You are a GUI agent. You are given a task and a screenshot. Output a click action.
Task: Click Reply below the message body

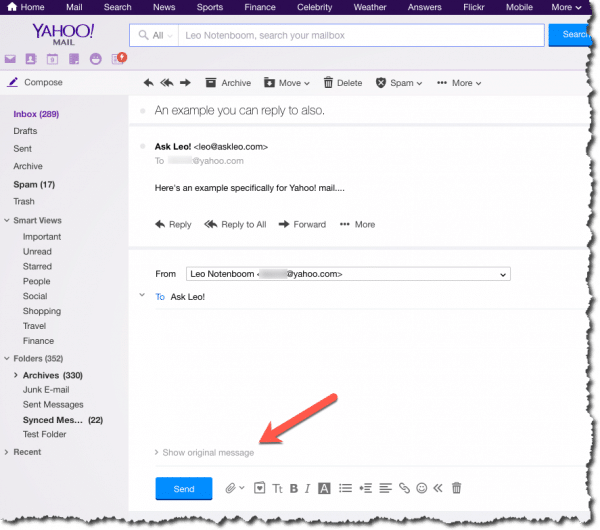coord(173,225)
